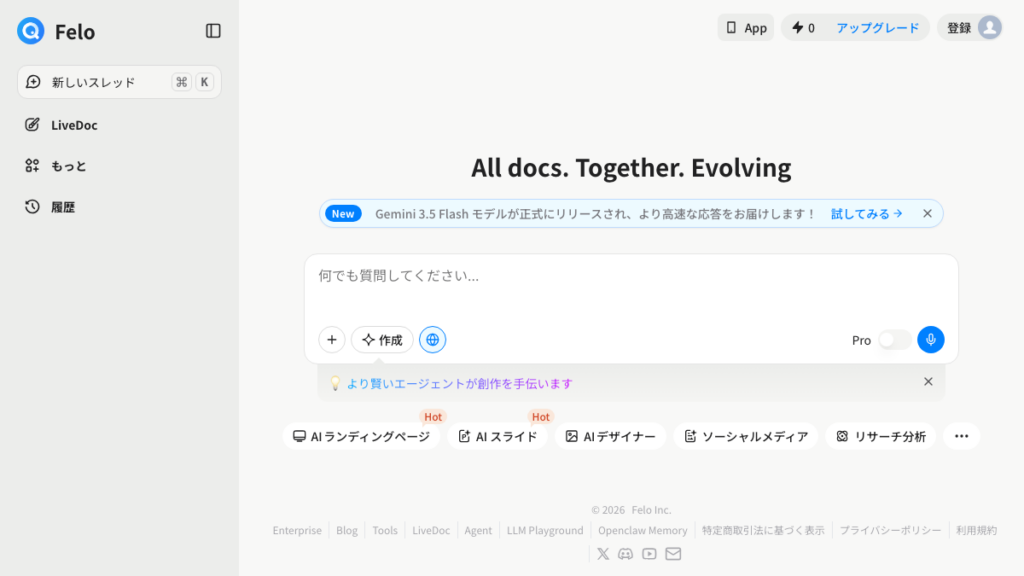Viewport: 1024px width, 576px height.
Task: Dismiss the agent tip bar
Action: point(928,381)
